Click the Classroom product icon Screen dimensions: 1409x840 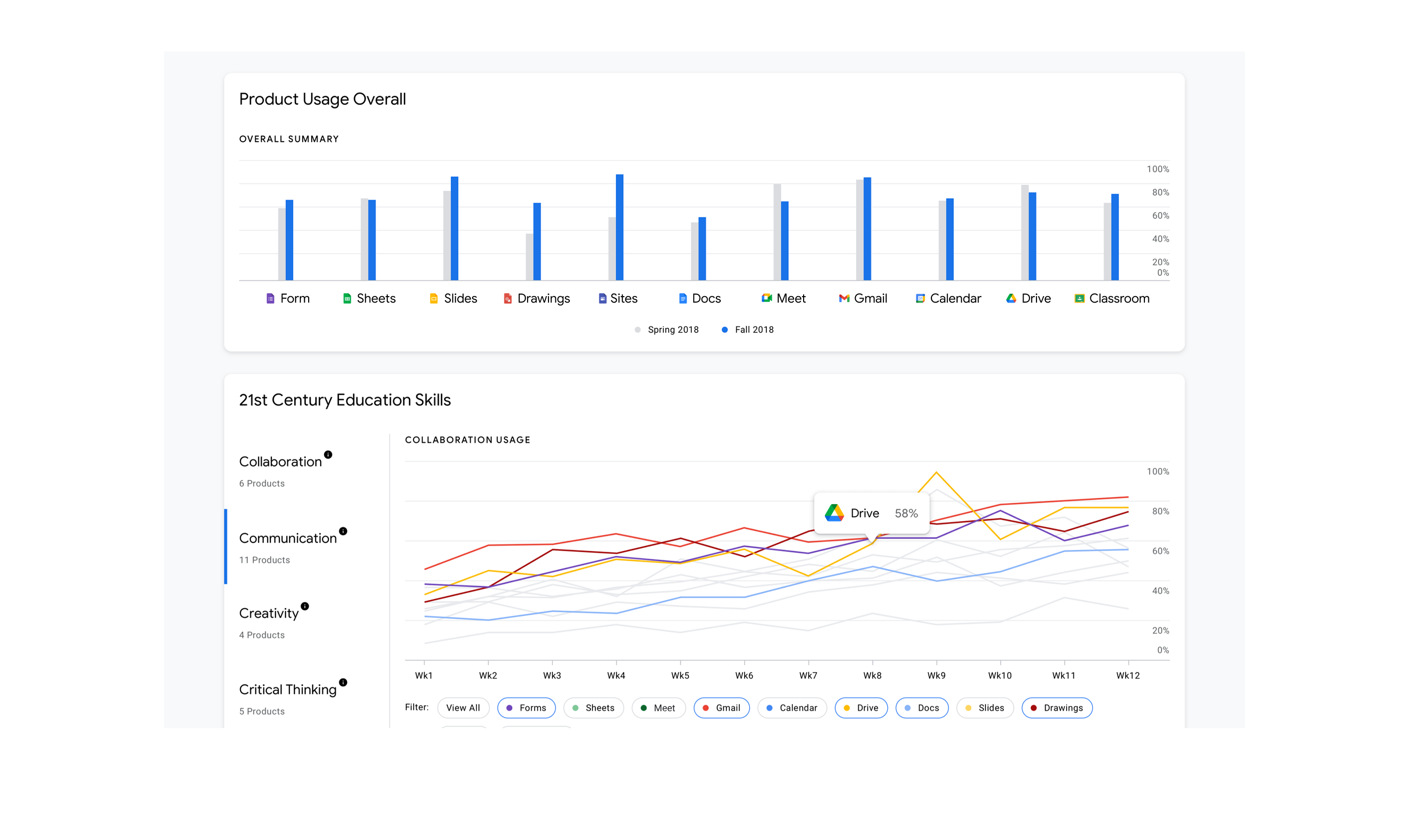(x=1079, y=298)
